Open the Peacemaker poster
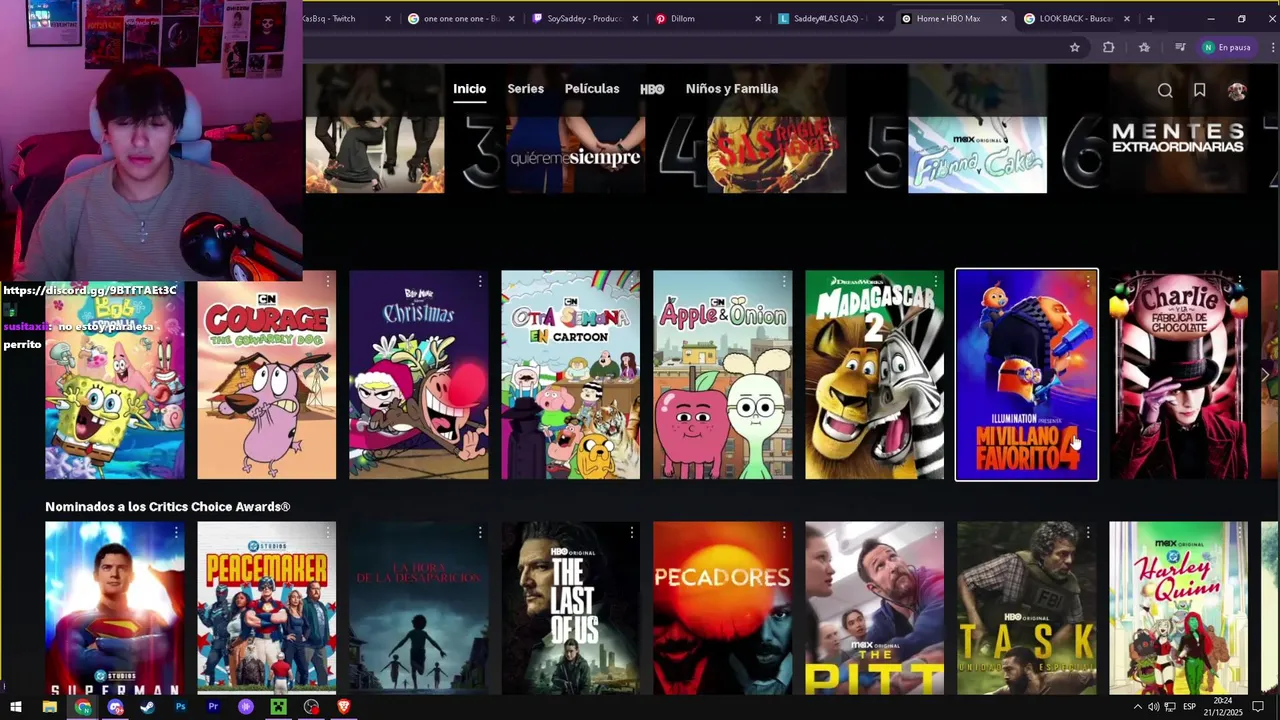This screenshot has width=1280, height=720. [x=267, y=608]
